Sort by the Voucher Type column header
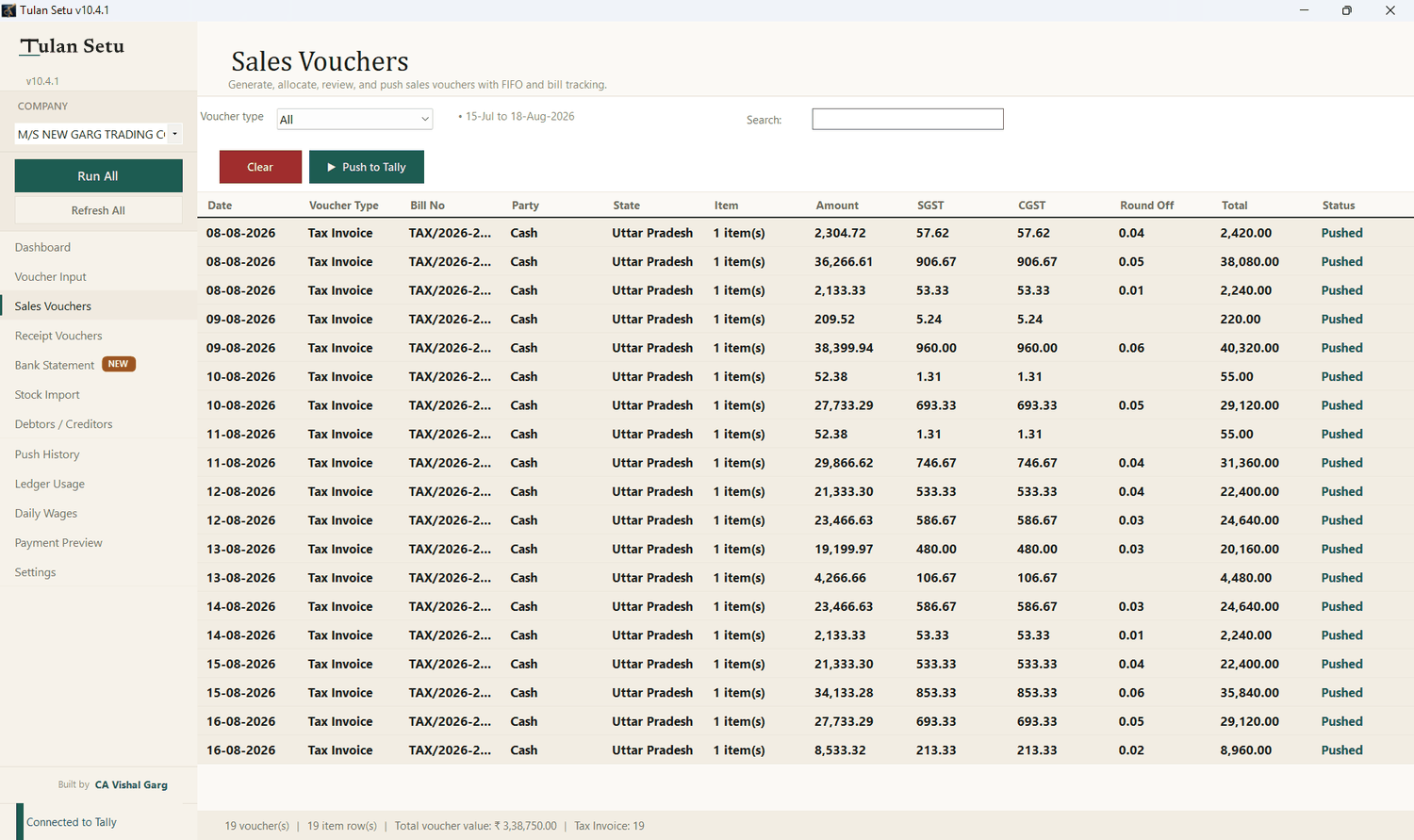This screenshot has width=1414, height=840. (343, 206)
